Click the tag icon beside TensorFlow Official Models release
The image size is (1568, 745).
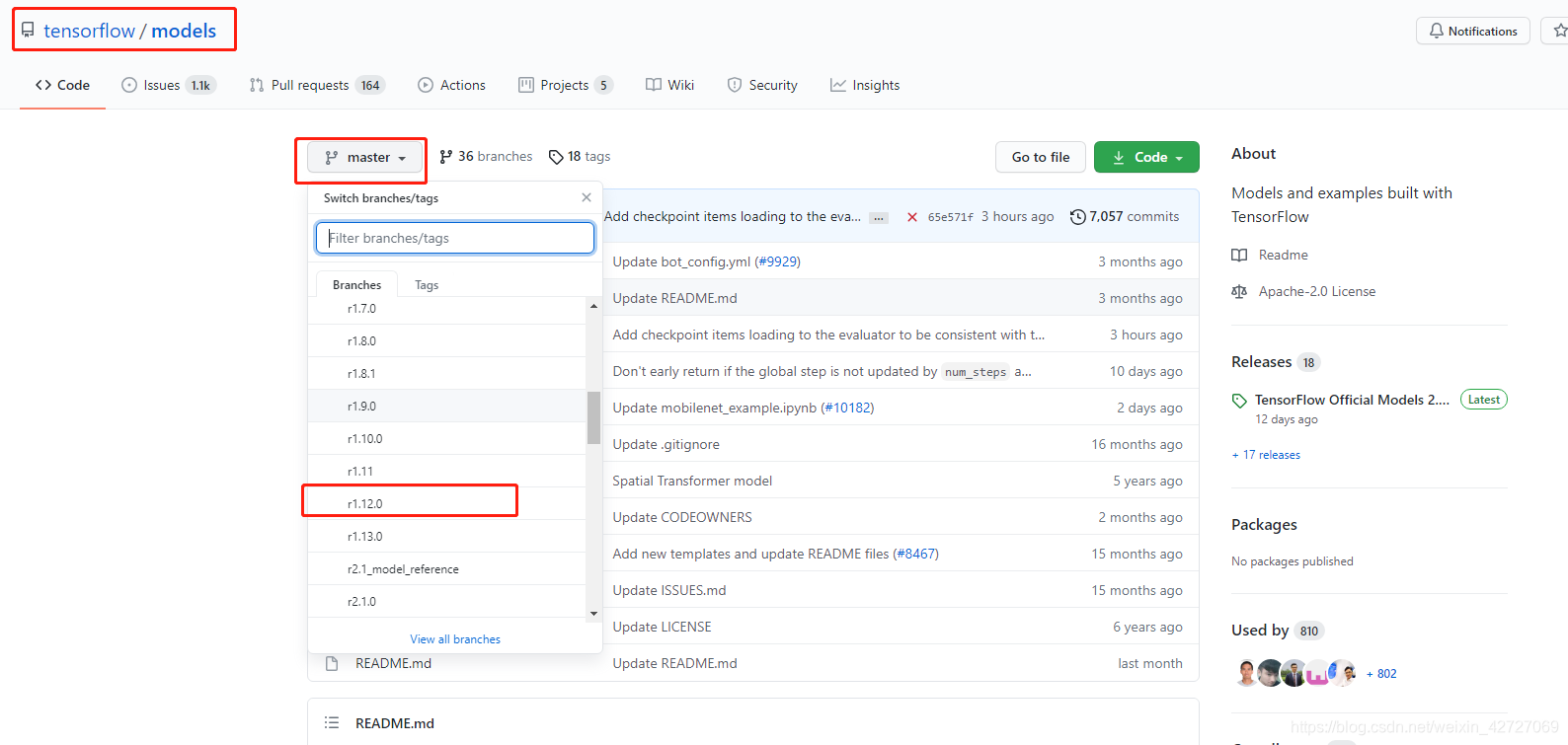1239,401
